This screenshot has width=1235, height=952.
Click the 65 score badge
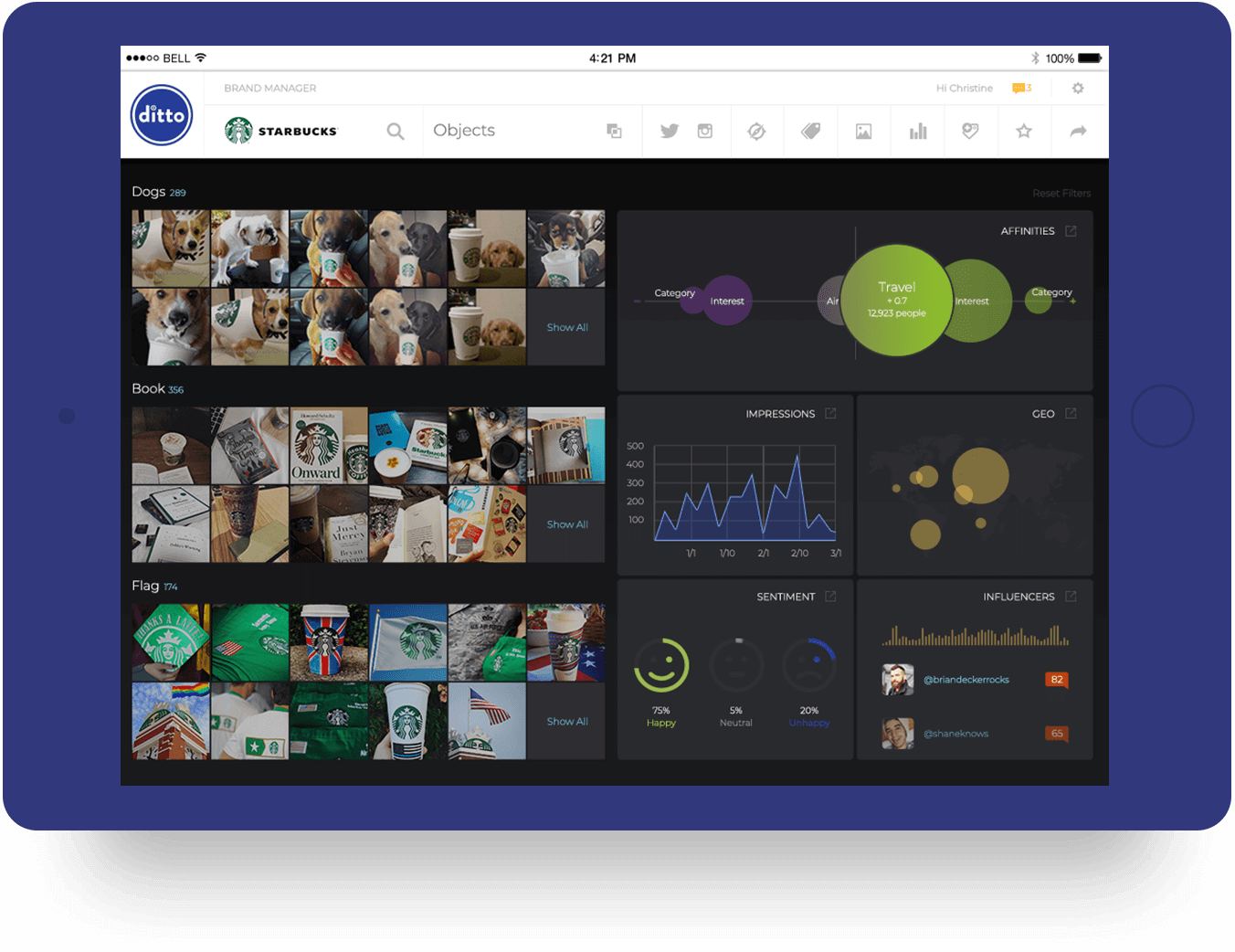point(1057,734)
